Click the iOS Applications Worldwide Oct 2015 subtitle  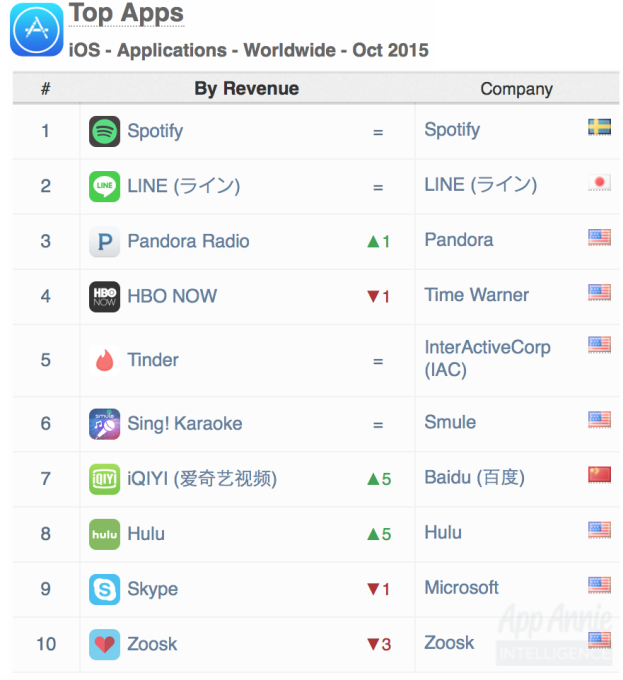pyautogui.click(x=248, y=50)
